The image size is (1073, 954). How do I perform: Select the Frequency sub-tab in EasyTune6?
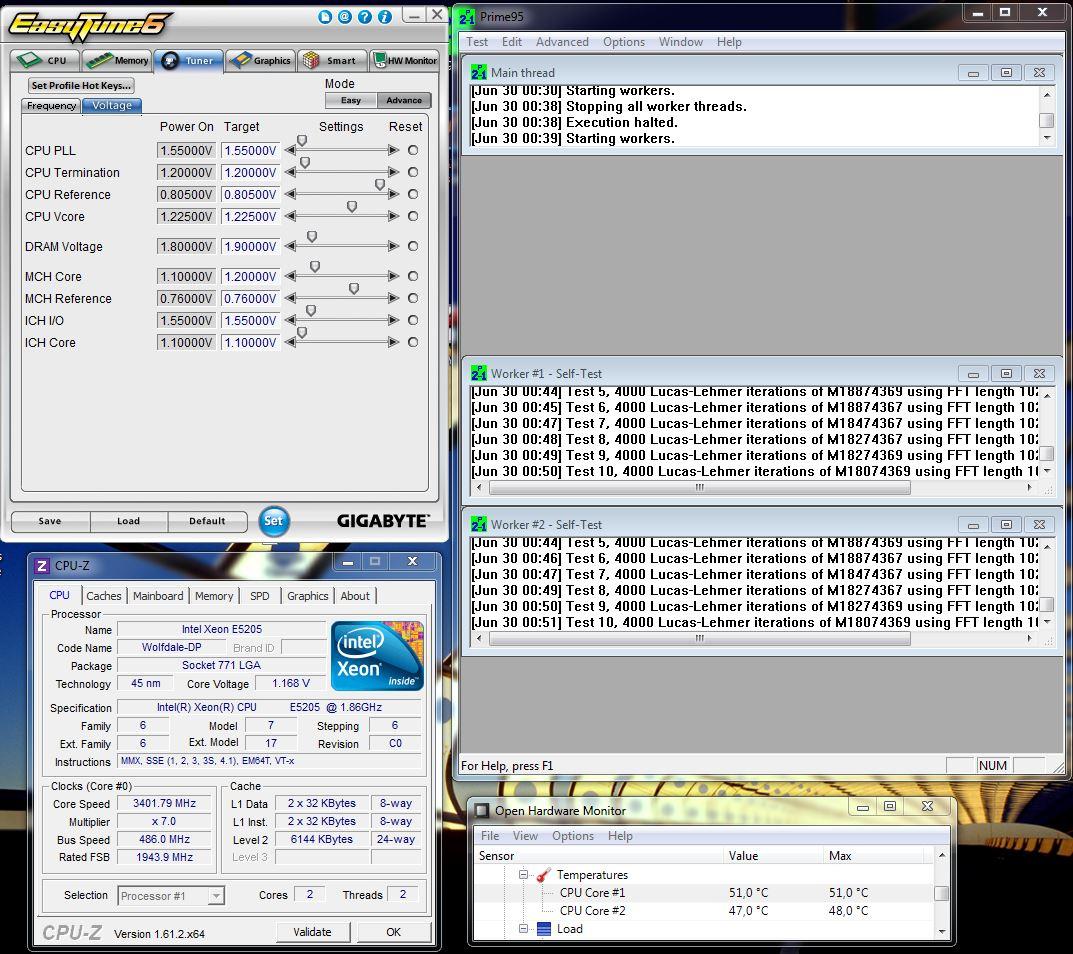coord(51,105)
